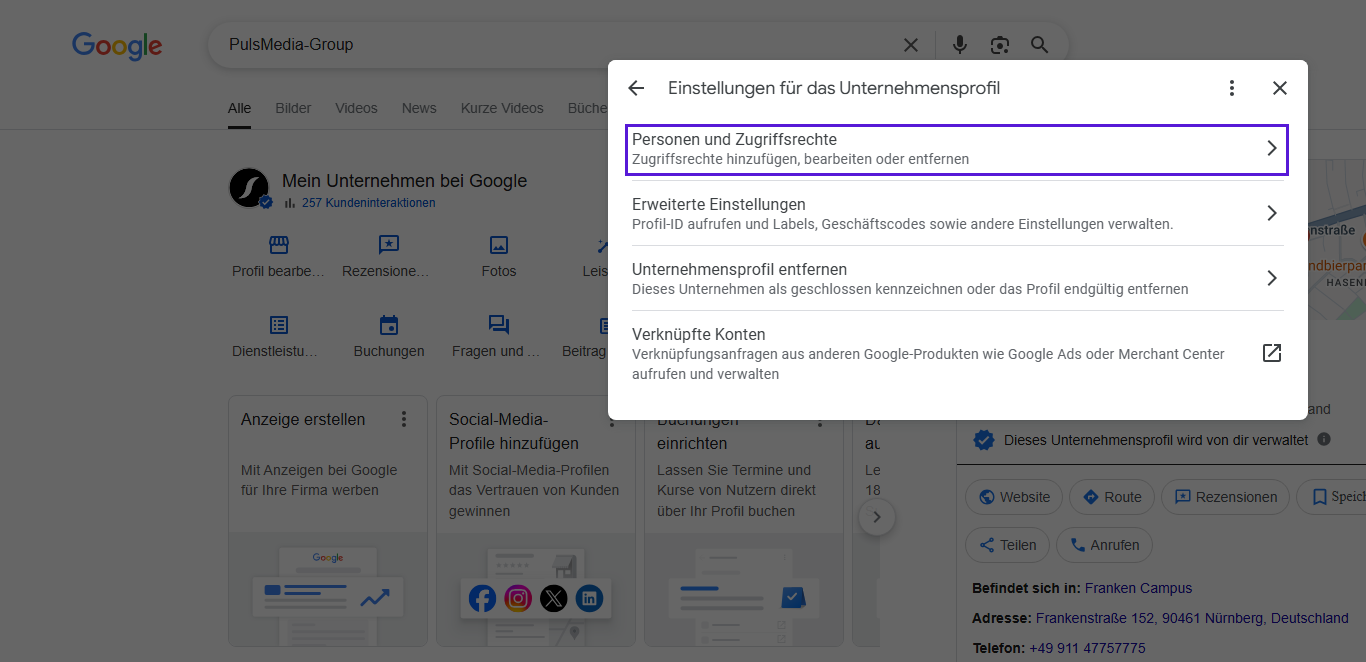Open three-dot menu in settings dialog
1366x662 pixels.
pos(1232,88)
